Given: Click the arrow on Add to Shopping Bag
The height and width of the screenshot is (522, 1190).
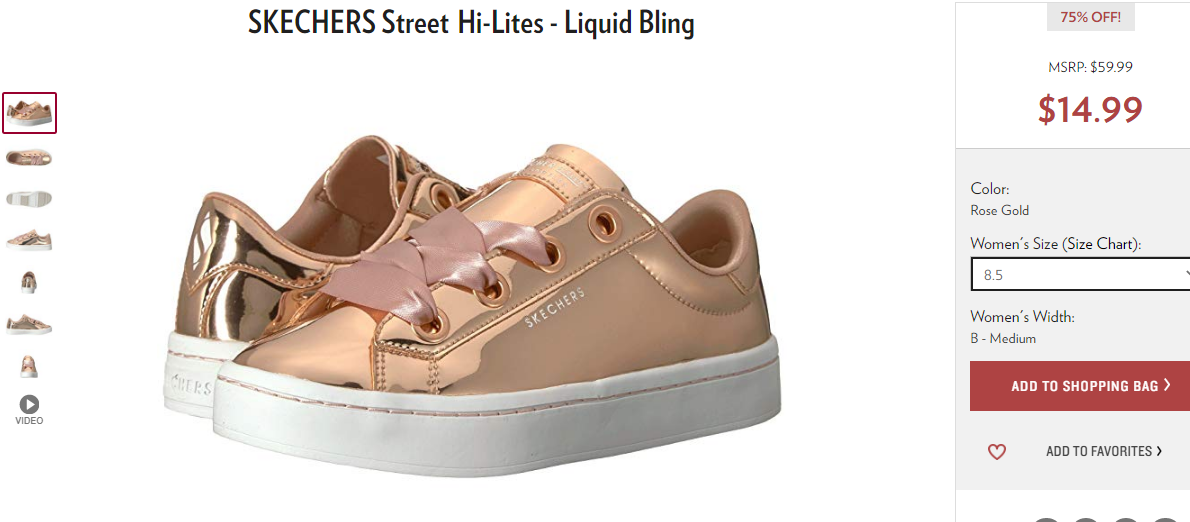Looking at the screenshot, I should click(x=1167, y=385).
